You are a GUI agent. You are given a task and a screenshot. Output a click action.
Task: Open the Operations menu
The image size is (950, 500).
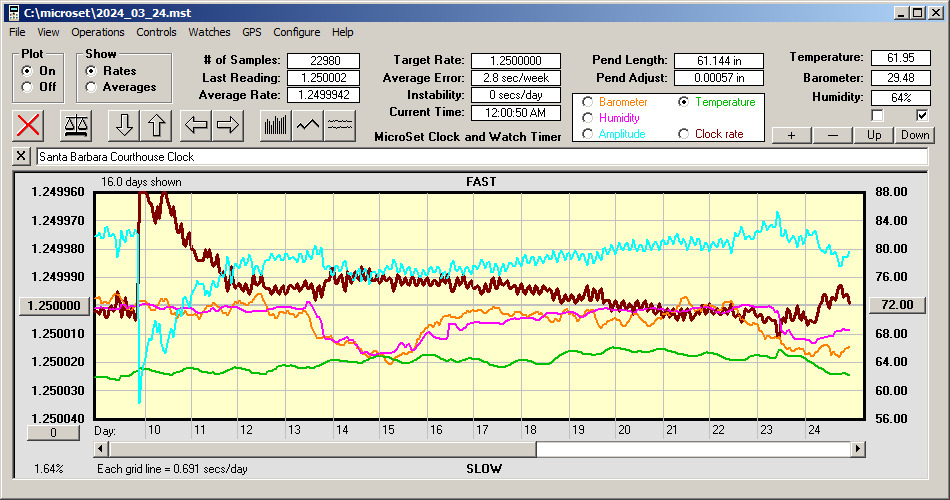(98, 32)
